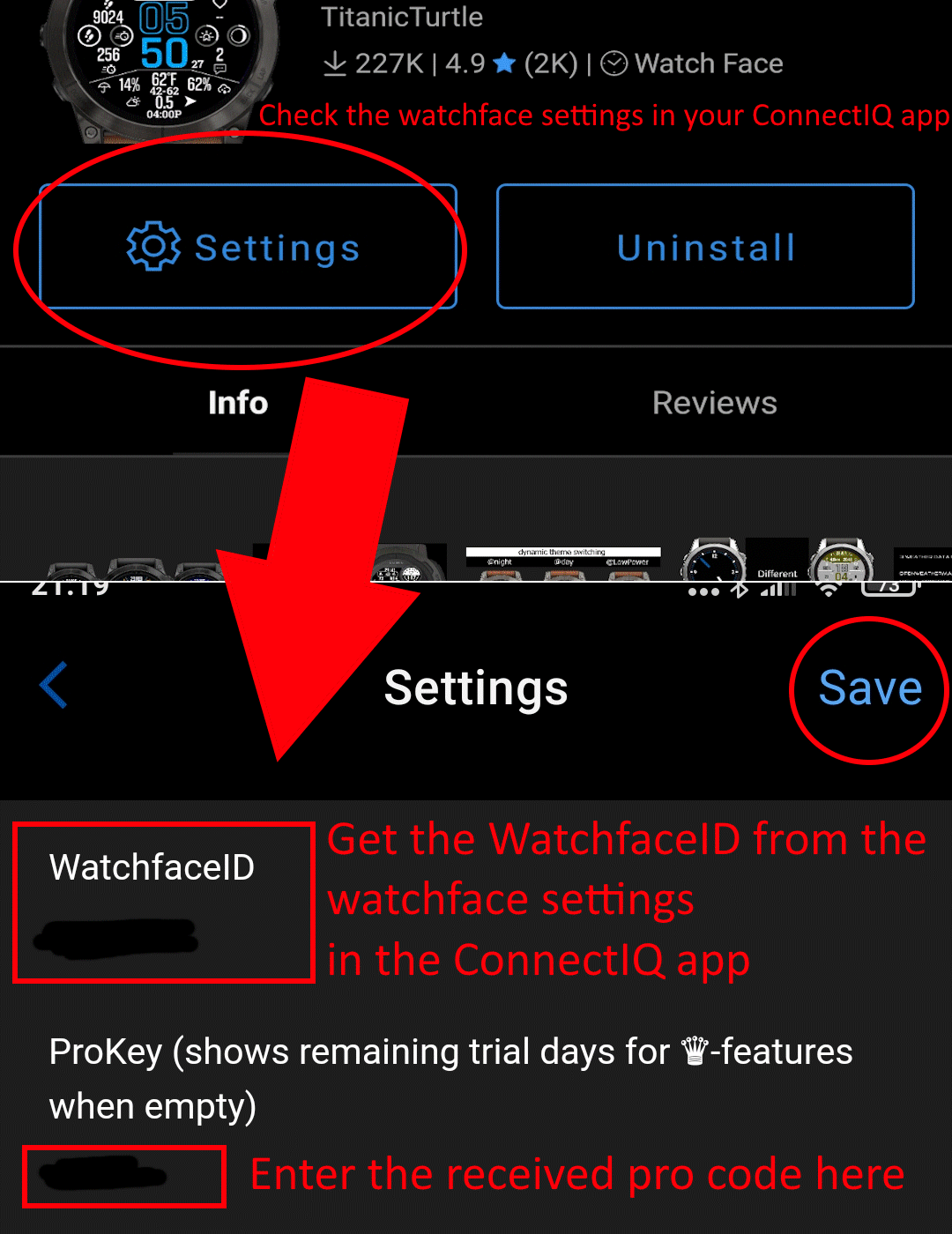The image size is (952, 1234).
Task: Open the dynamic theme switching thumbnail
Action: point(562,564)
